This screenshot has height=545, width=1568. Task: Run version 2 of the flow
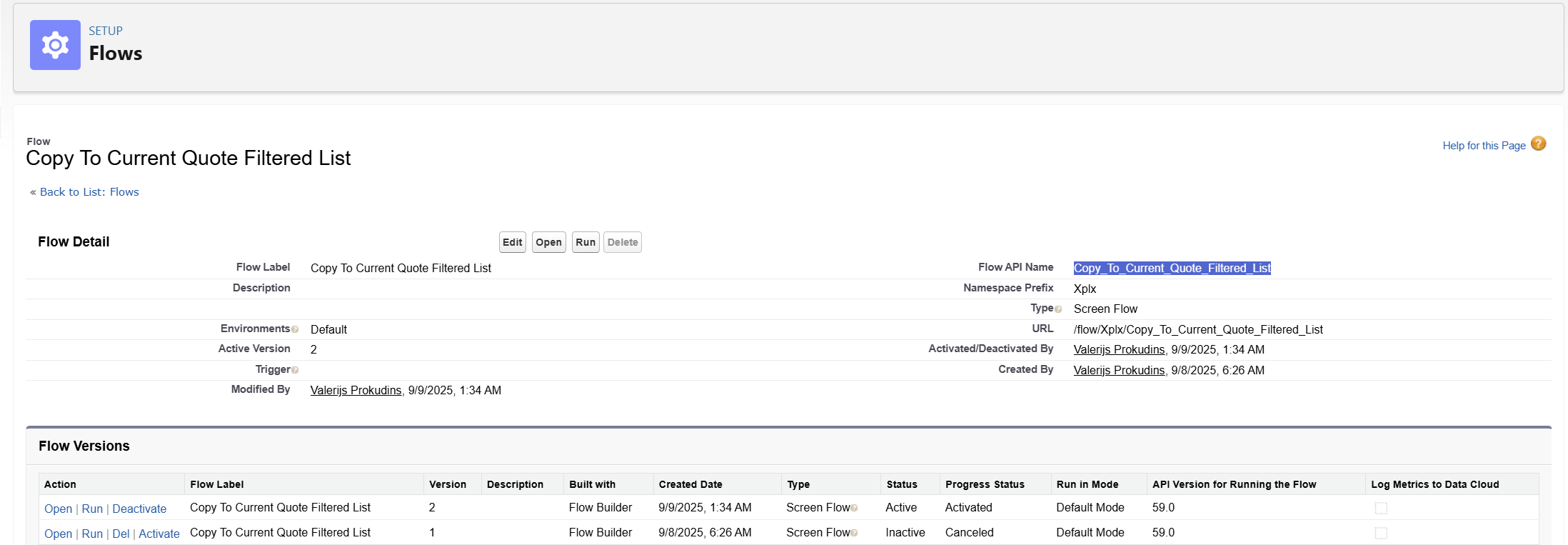(x=92, y=509)
